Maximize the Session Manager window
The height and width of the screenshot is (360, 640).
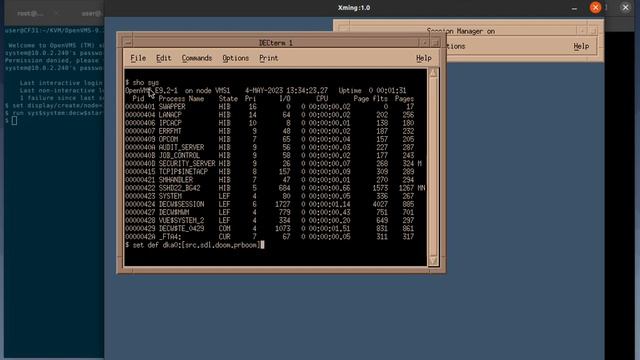point(592,31)
